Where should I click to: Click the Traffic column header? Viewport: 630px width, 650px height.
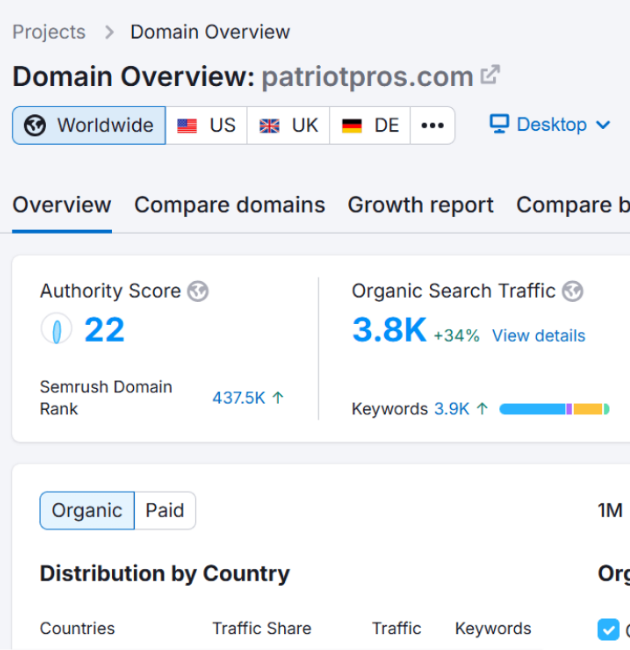pos(397,628)
